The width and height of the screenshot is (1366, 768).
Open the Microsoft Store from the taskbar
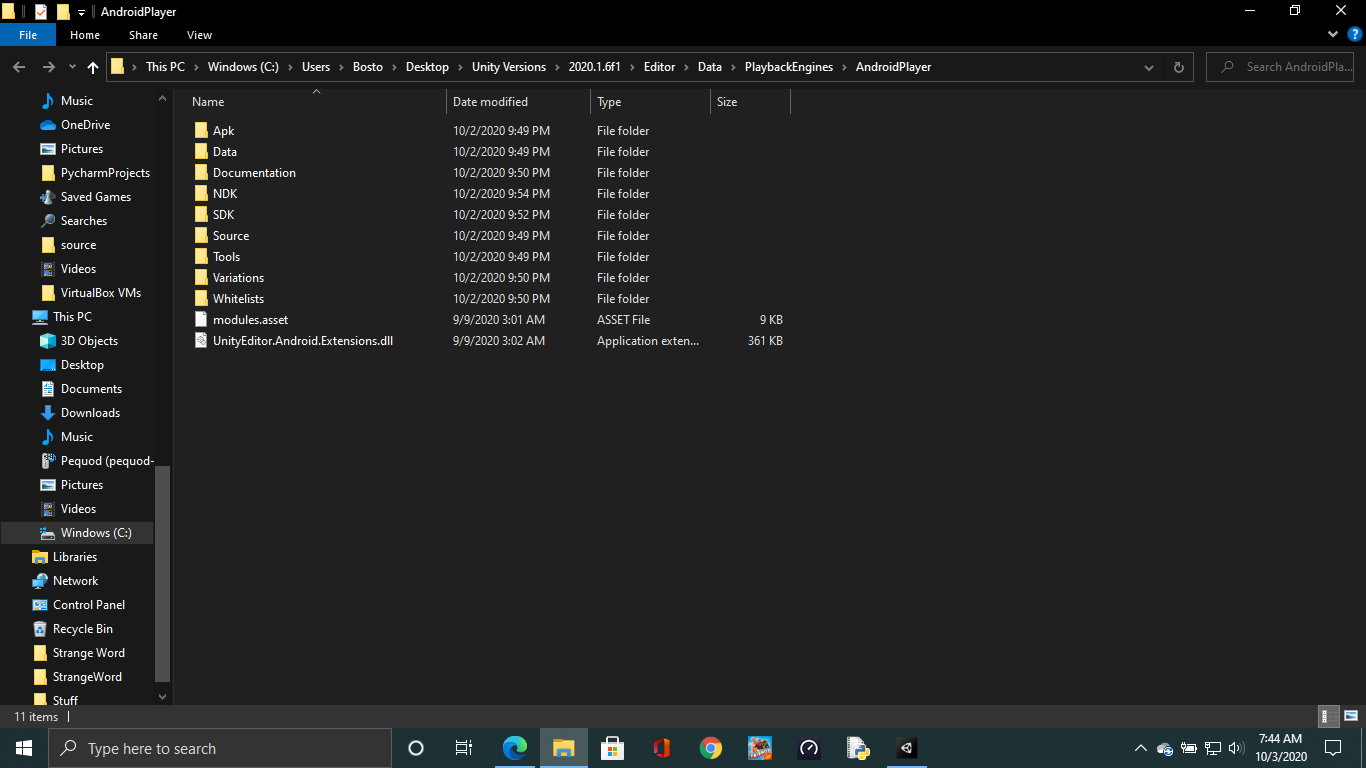[613, 748]
